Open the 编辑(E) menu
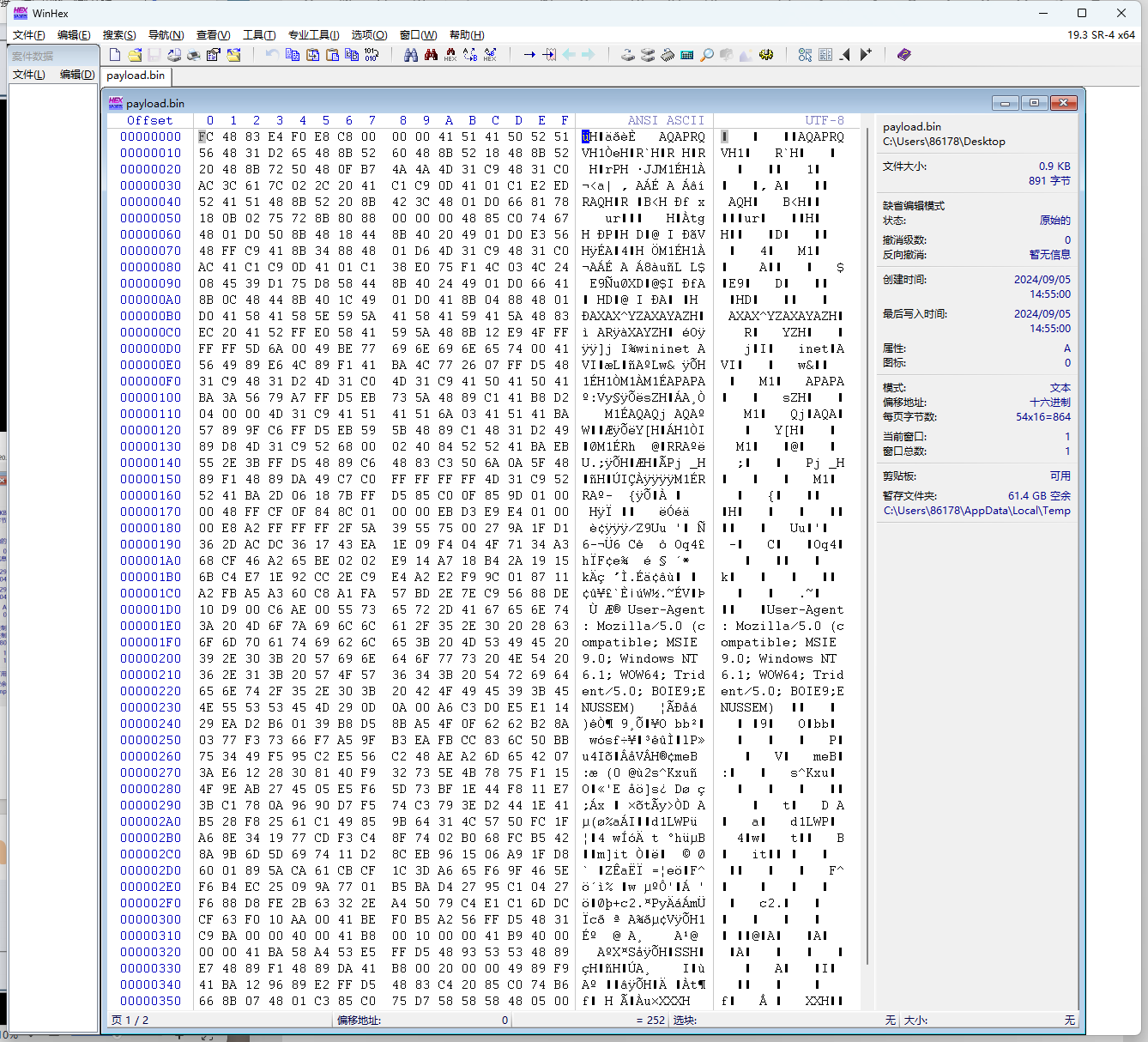Image resolution: width=1148 pixels, height=1042 pixels. [74, 35]
